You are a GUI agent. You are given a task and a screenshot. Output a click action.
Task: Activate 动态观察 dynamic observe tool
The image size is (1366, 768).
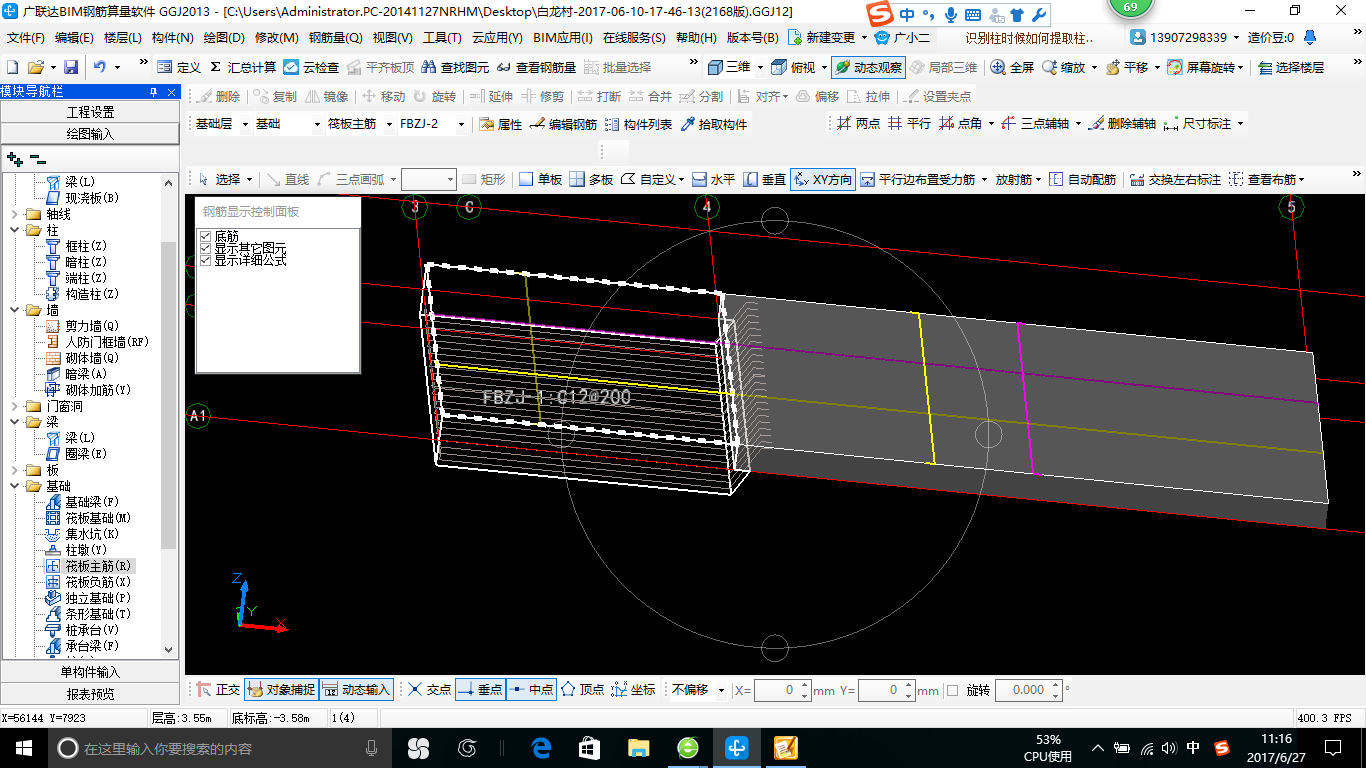coord(868,67)
